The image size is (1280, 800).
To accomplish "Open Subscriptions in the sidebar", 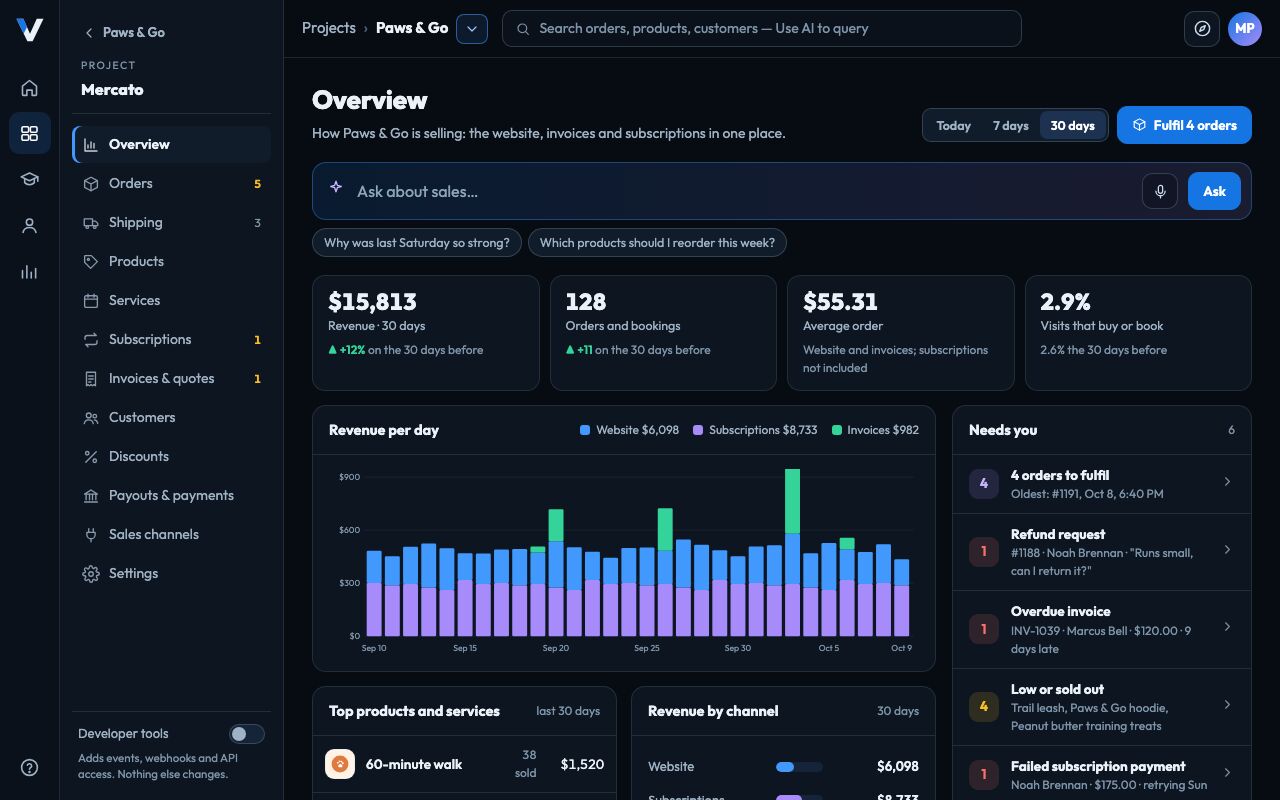I will [172, 340].
